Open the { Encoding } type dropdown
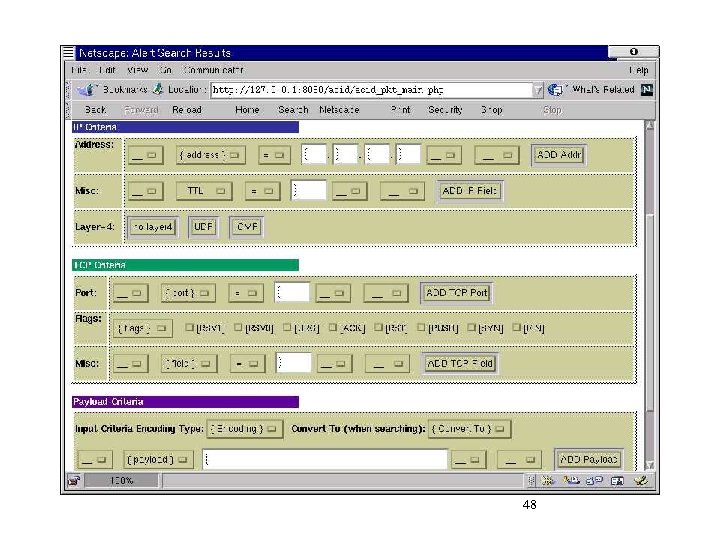 click(x=245, y=429)
